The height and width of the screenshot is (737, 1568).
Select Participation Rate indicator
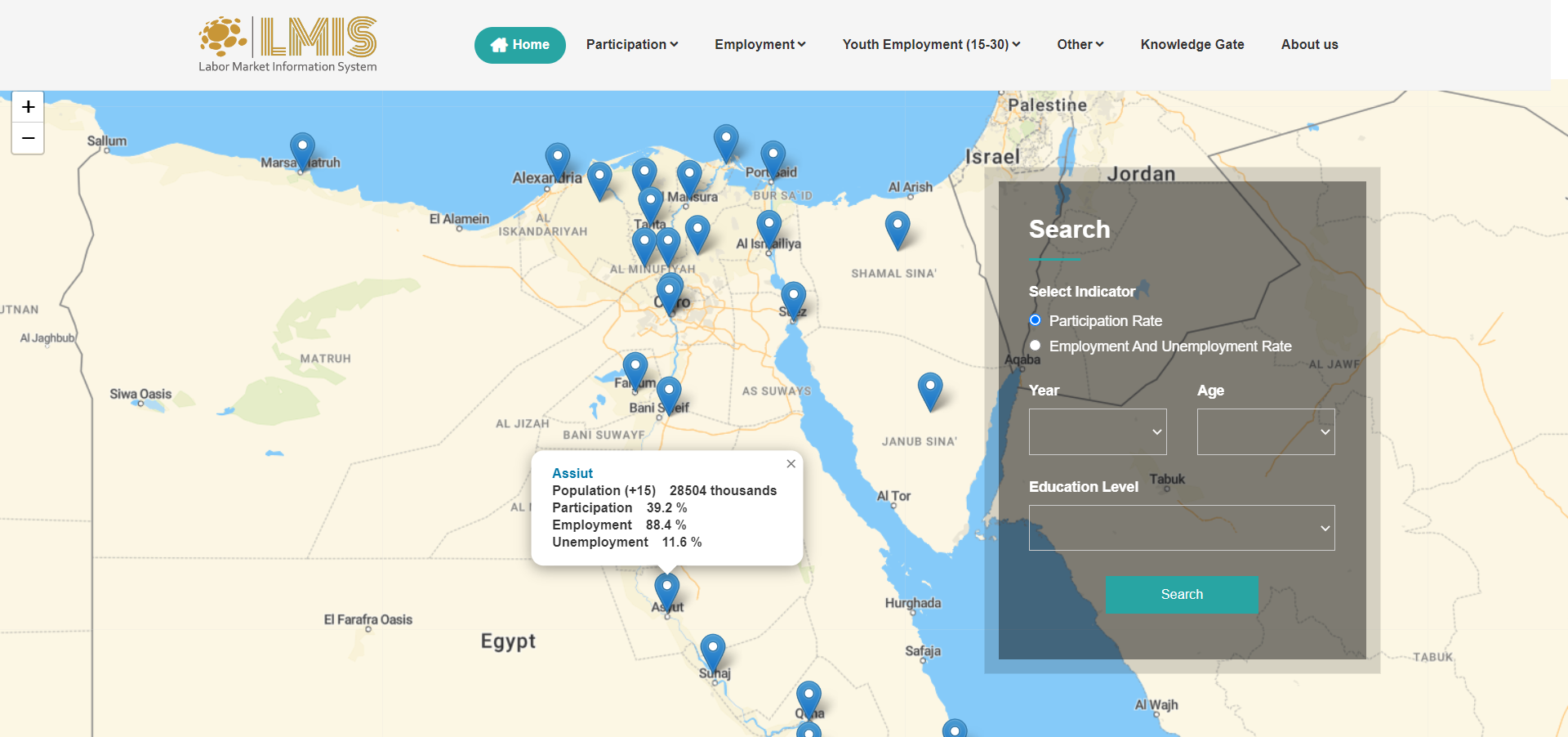[x=1036, y=320]
